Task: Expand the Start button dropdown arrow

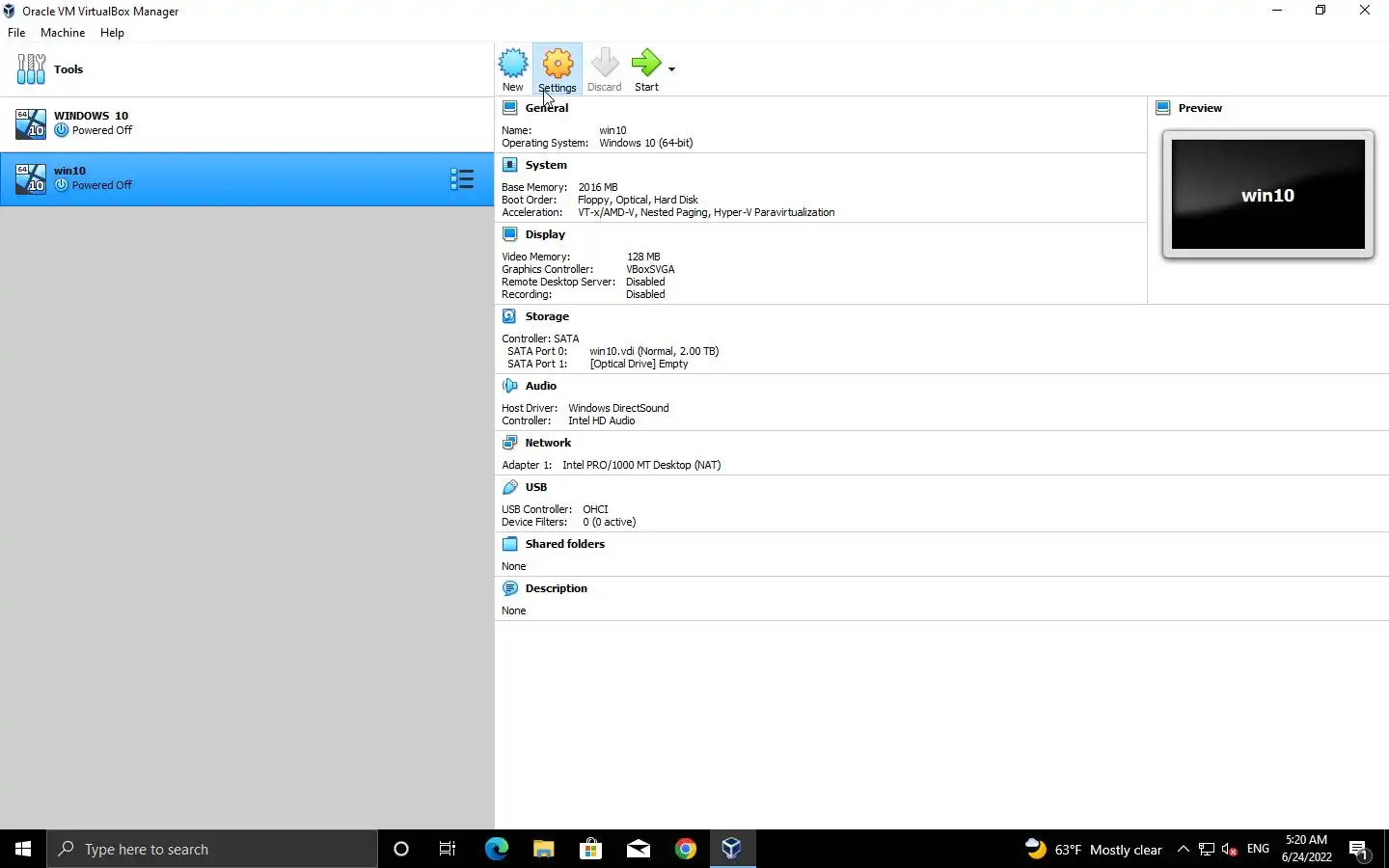Action: click(671, 69)
